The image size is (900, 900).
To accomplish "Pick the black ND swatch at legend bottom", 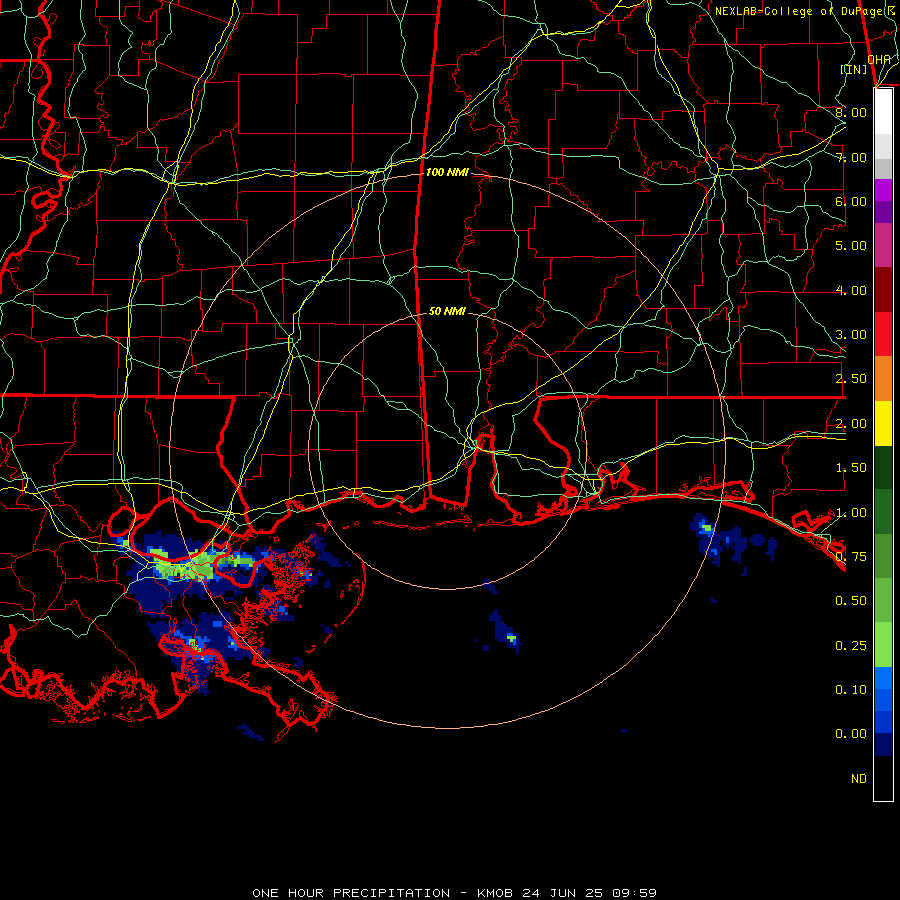I will 883,778.
